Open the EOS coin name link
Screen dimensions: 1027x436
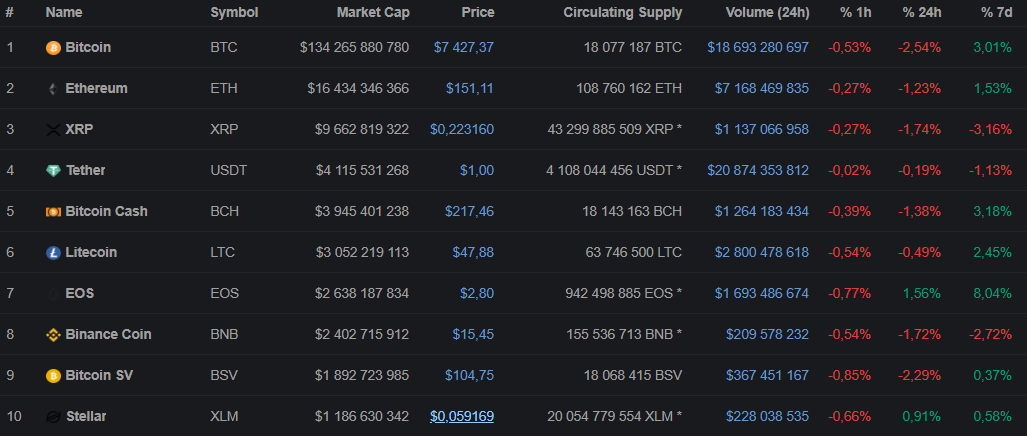point(80,293)
